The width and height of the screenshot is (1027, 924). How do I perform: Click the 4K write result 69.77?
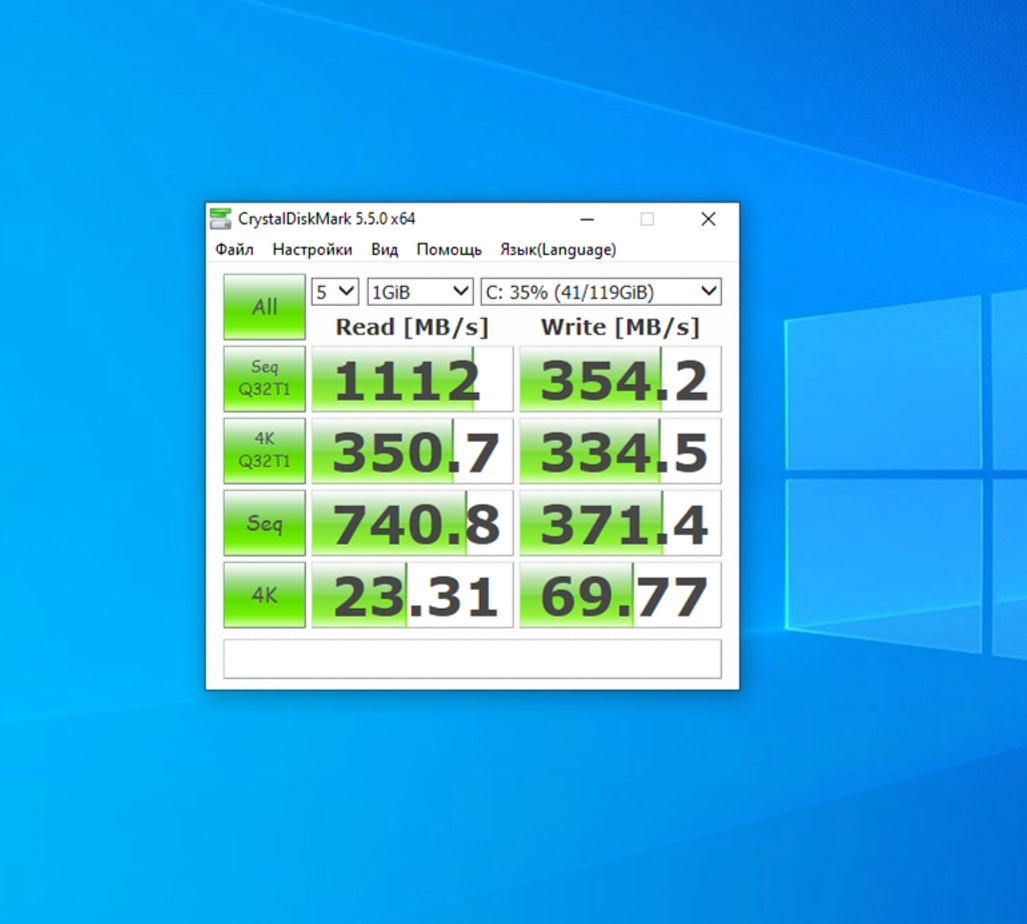coord(620,595)
